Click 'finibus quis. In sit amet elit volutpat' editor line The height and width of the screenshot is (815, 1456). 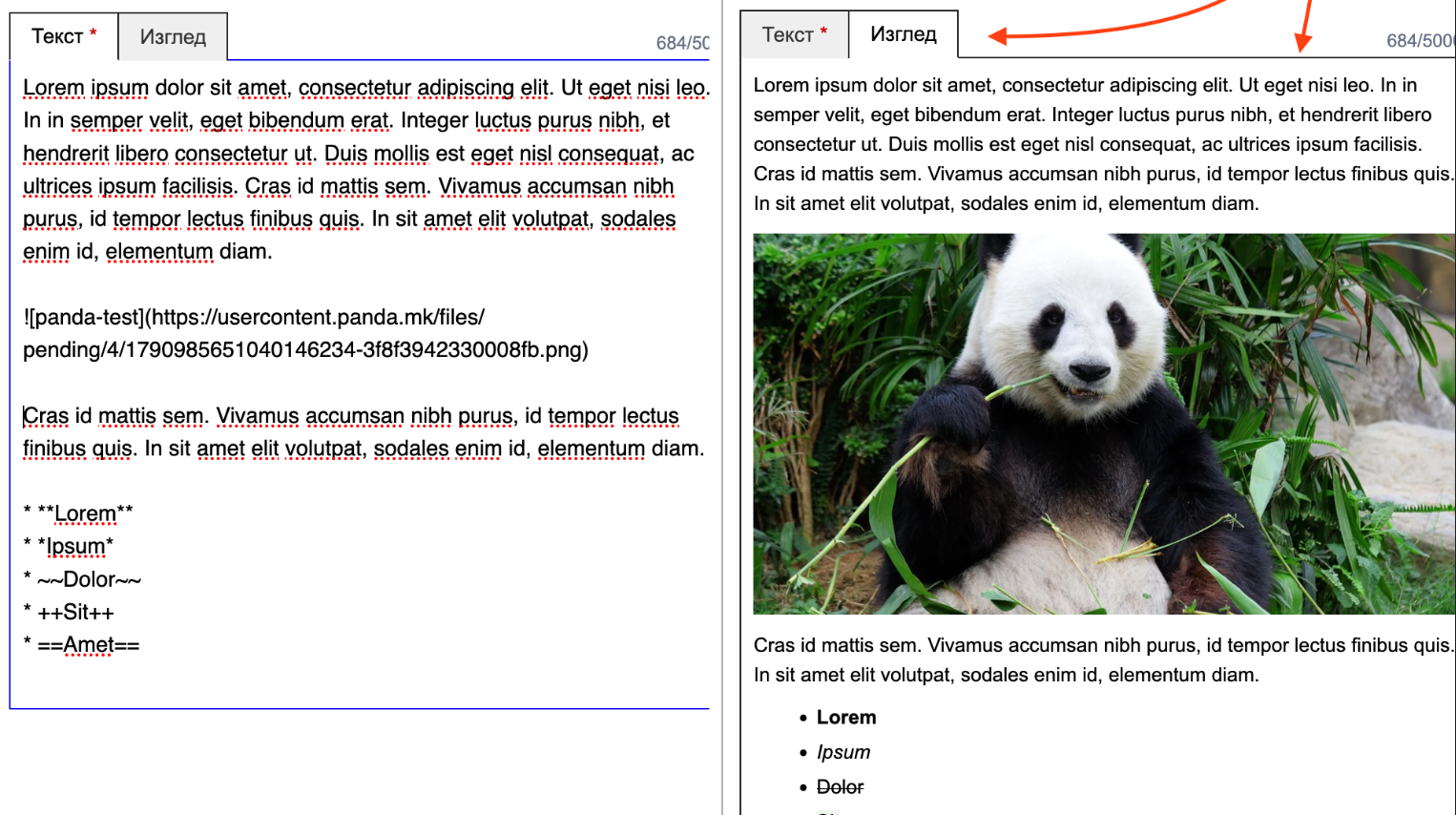(364, 449)
